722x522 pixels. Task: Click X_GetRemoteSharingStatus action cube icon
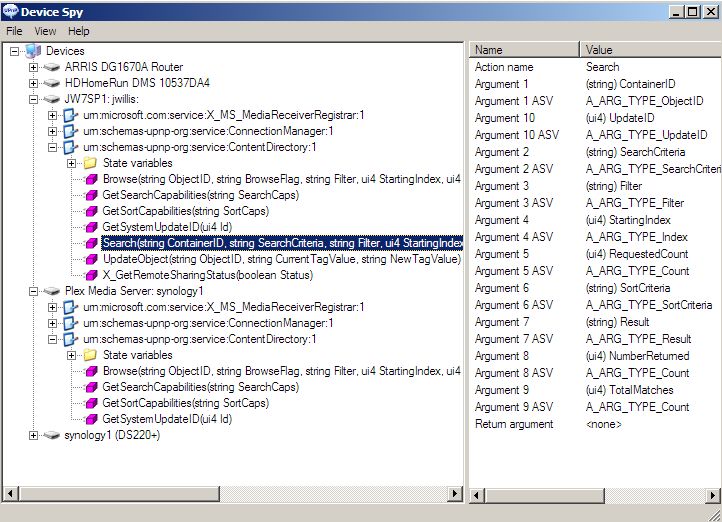(x=92, y=275)
